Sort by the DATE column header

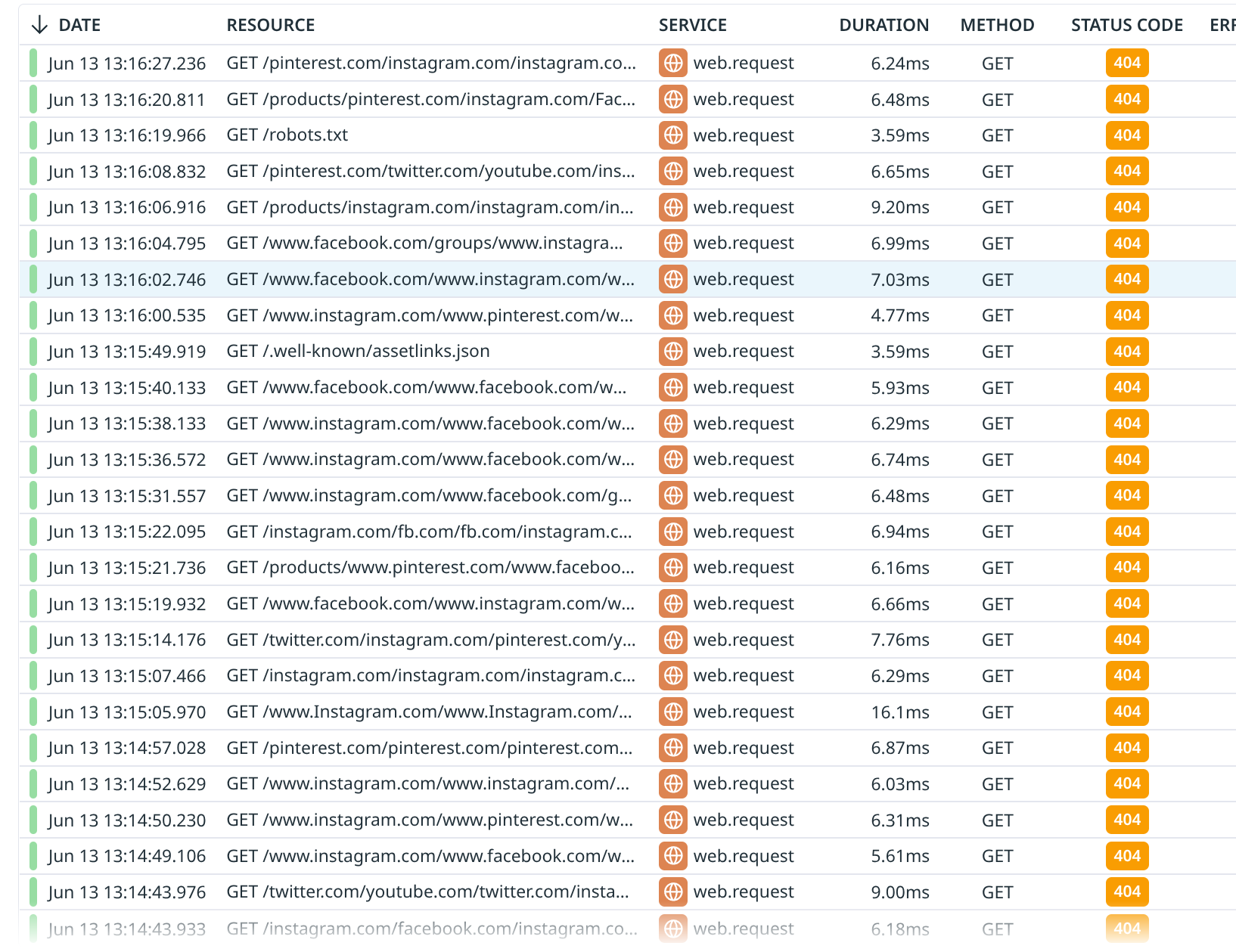pos(79,25)
